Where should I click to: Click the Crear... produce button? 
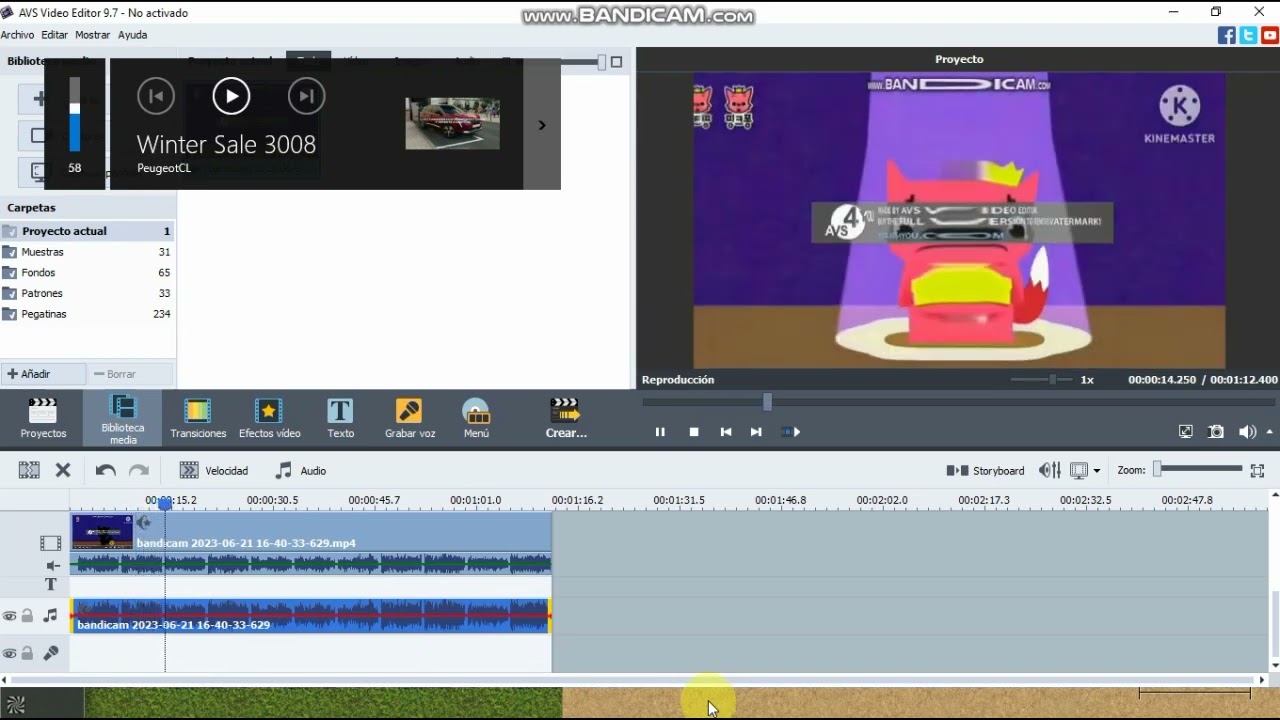[566, 418]
